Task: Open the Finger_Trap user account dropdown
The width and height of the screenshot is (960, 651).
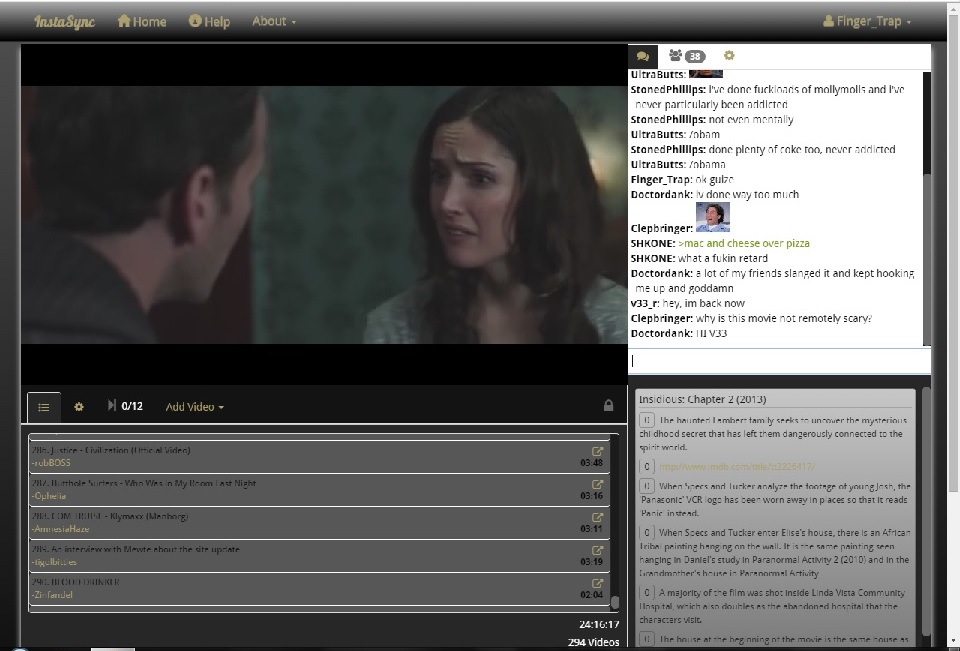Action: click(x=866, y=21)
